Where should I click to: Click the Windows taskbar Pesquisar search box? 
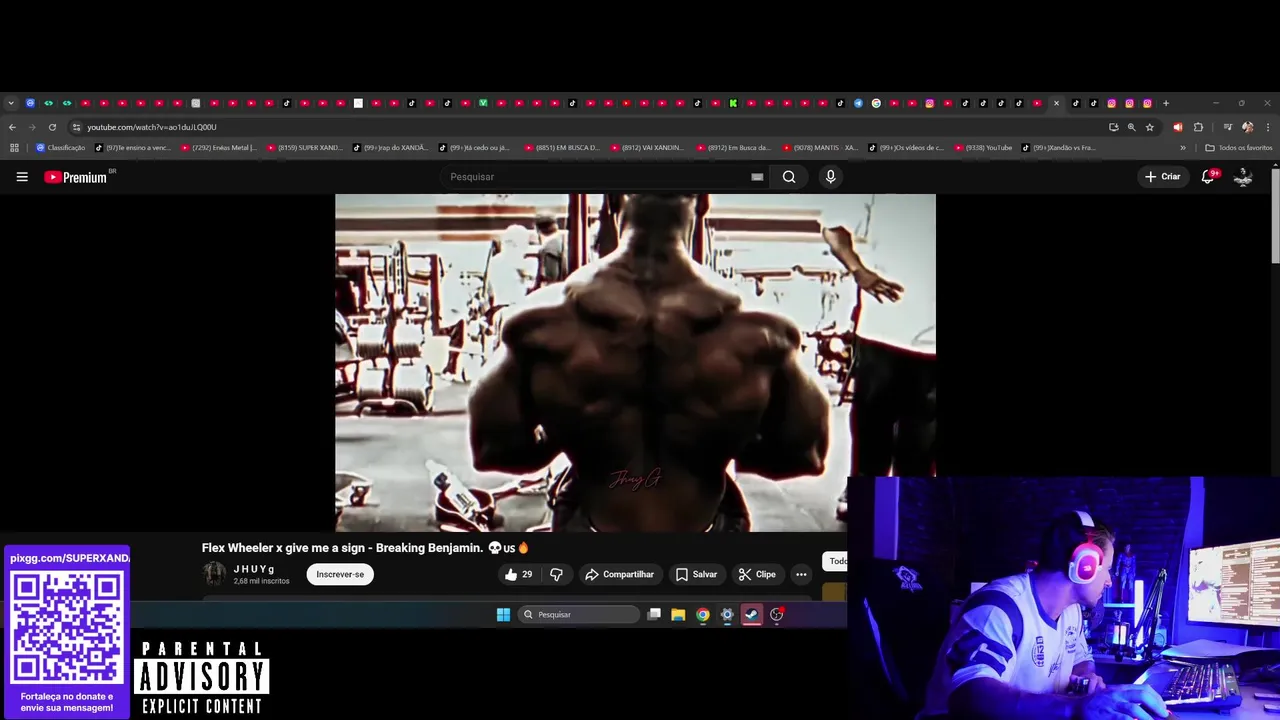pos(579,615)
